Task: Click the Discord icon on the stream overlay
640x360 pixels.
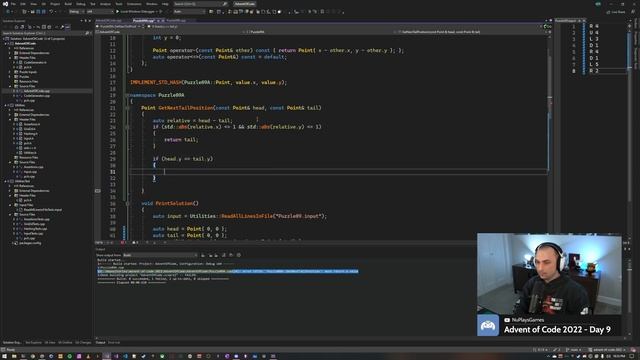Action: pyautogui.click(x=488, y=325)
